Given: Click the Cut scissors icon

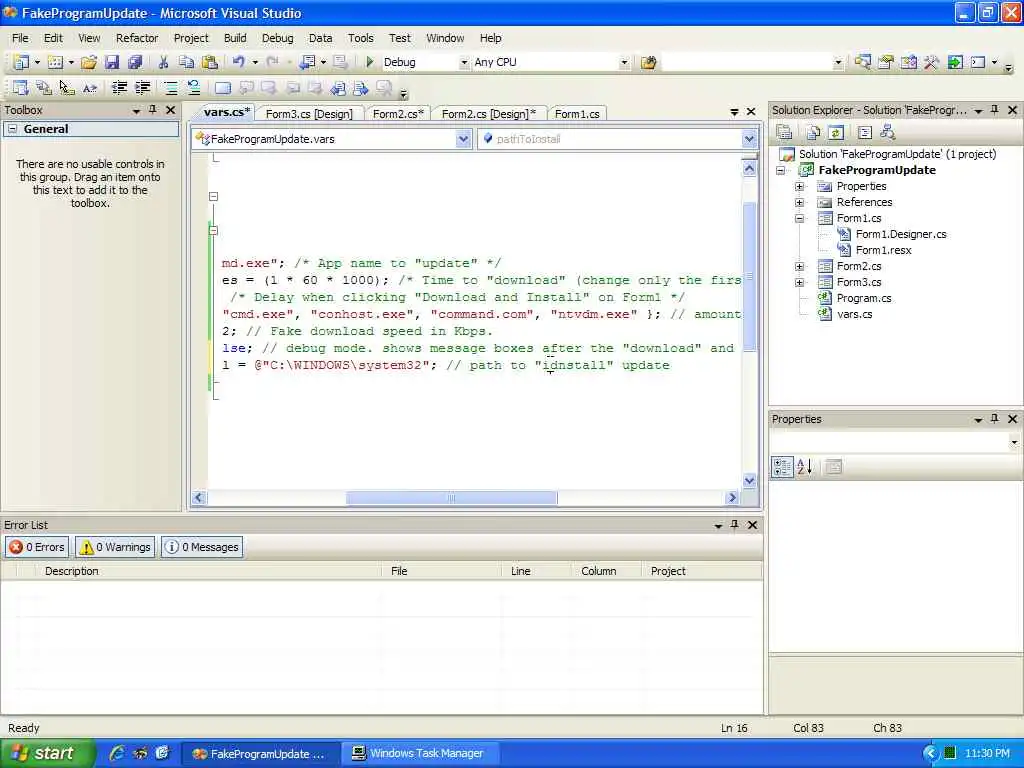Looking at the screenshot, I should click(x=163, y=62).
